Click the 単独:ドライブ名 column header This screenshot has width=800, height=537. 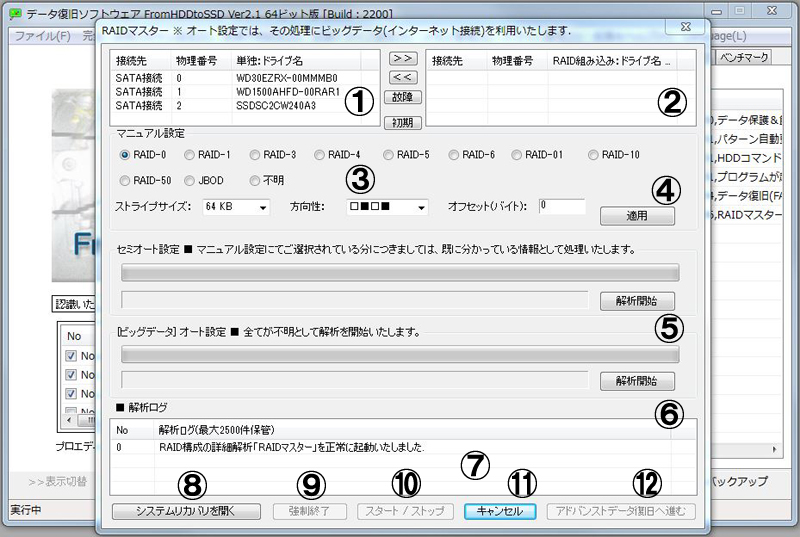(296, 61)
